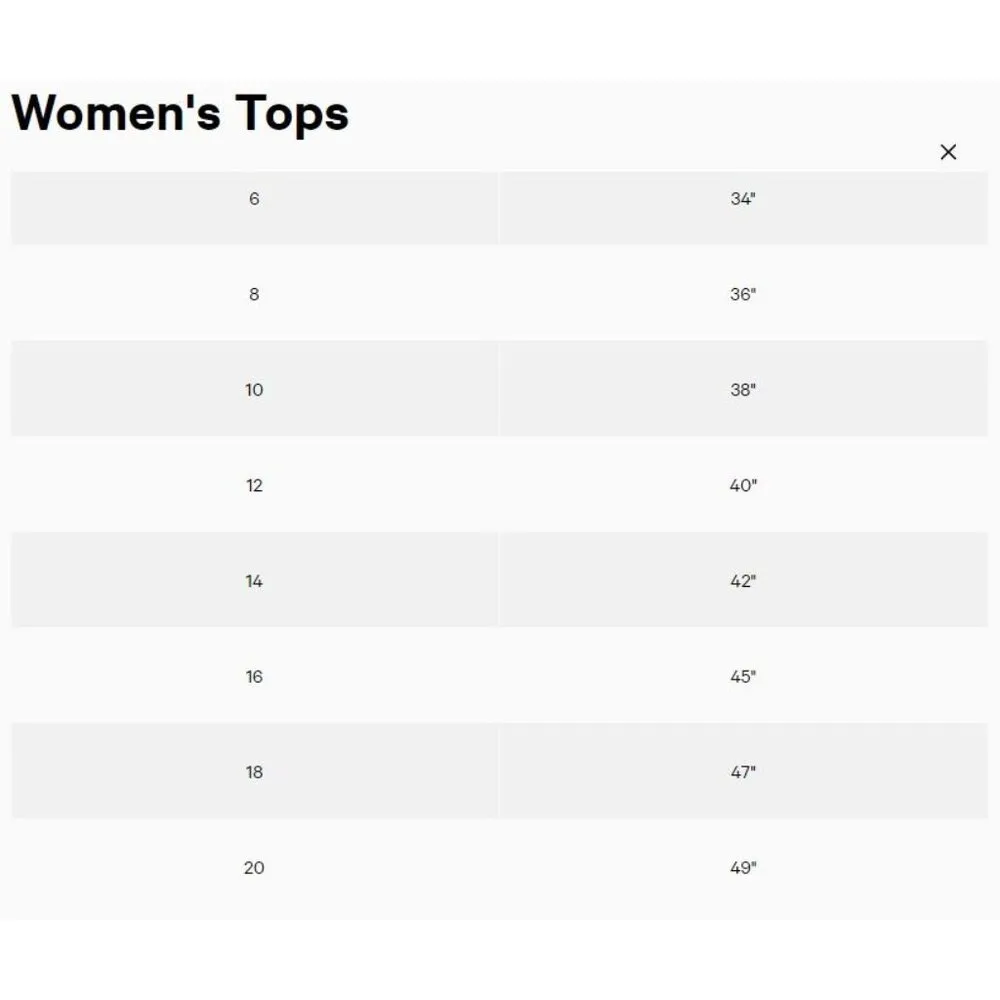Choose size 12 in the size column
The width and height of the screenshot is (1000, 1000).
[x=254, y=486]
